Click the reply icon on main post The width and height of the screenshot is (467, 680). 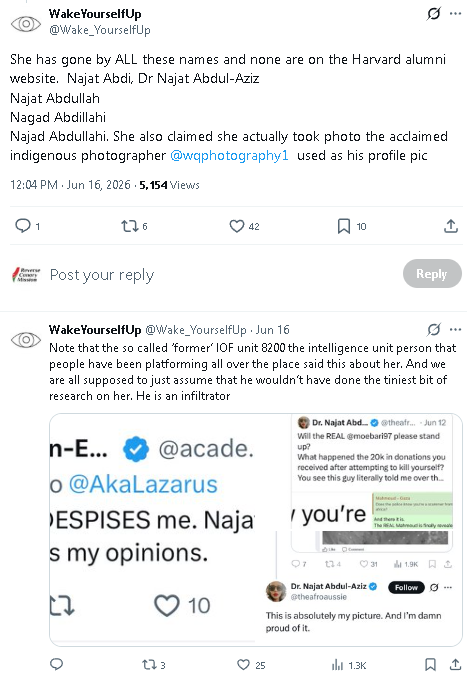[x=23, y=226]
